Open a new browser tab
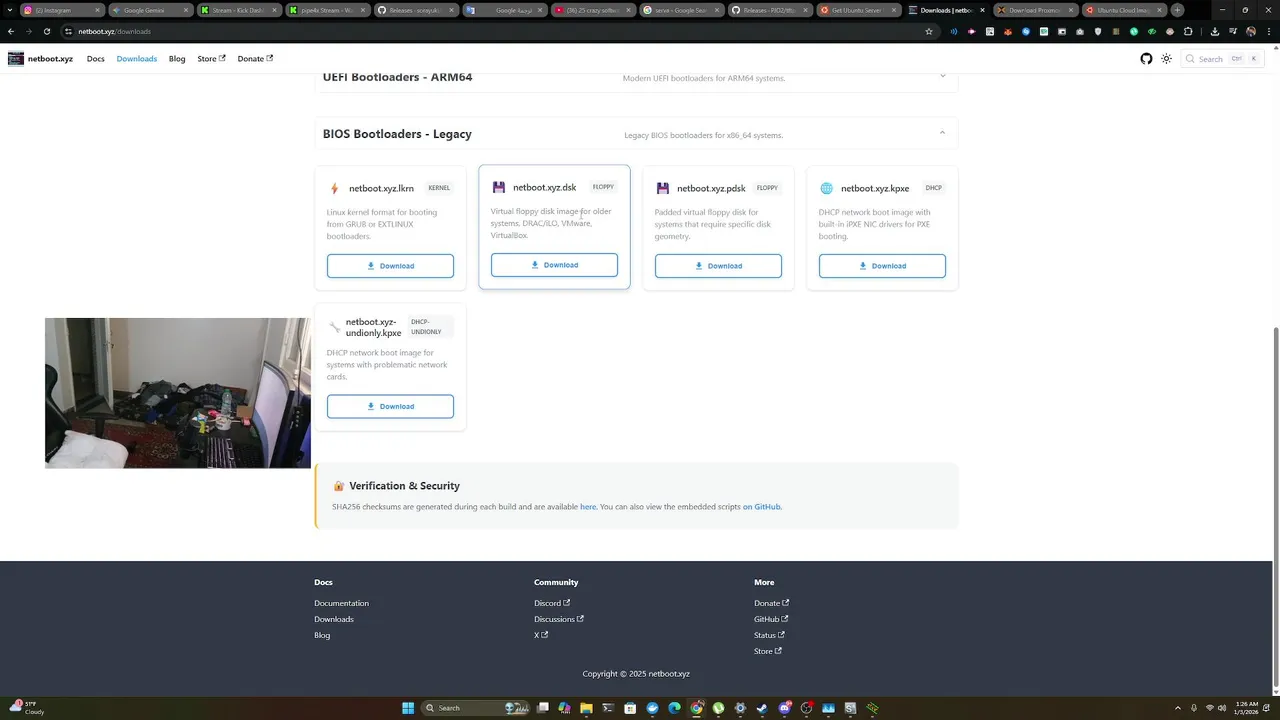 [x=1177, y=10]
